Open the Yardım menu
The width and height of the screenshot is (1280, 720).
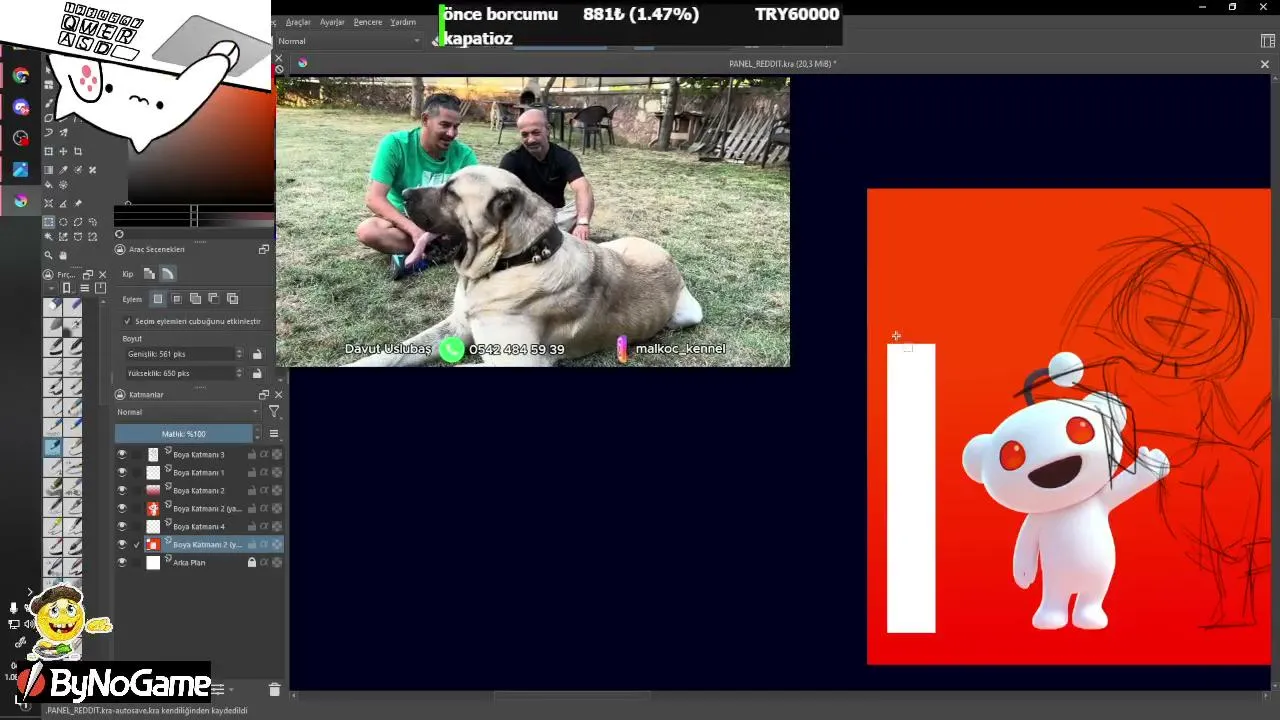tap(403, 22)
